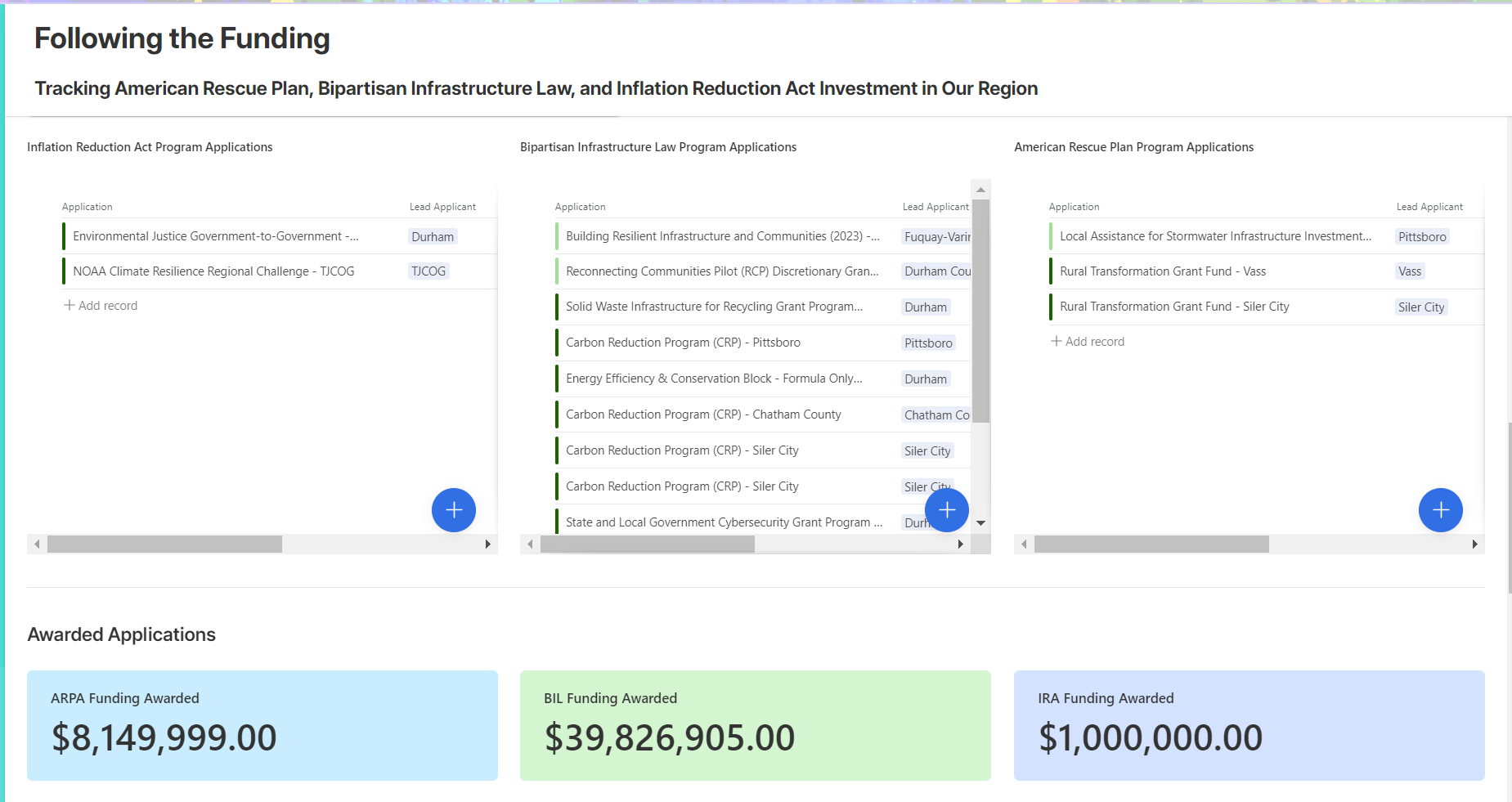Click vertical scrollbar thumb in Bipartisan Infrastructure list
Image resolution: width=1512 pixels, height=802 pixels.
(x=980, y=311)
